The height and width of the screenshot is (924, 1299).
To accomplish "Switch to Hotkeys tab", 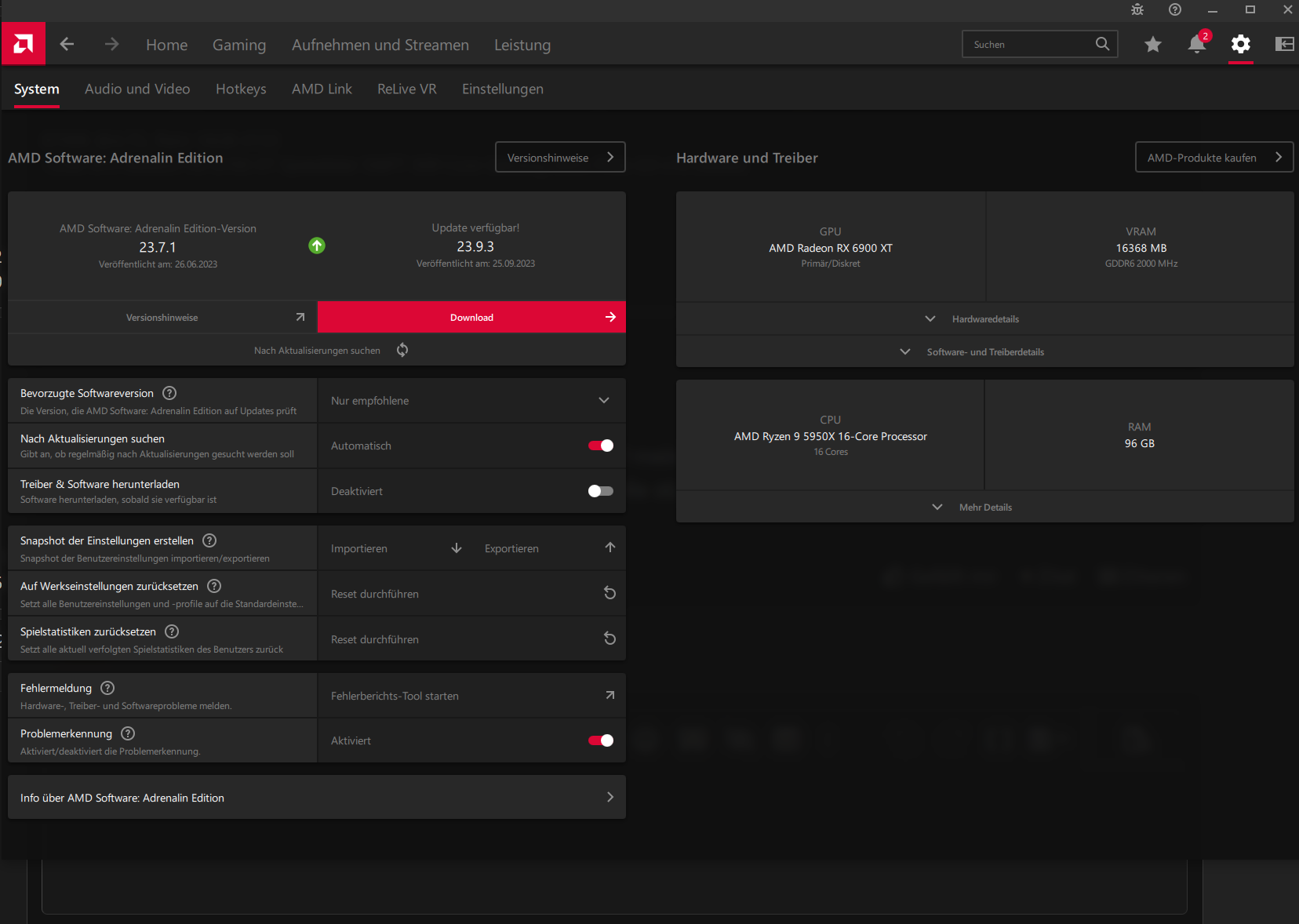I will 241,89.
